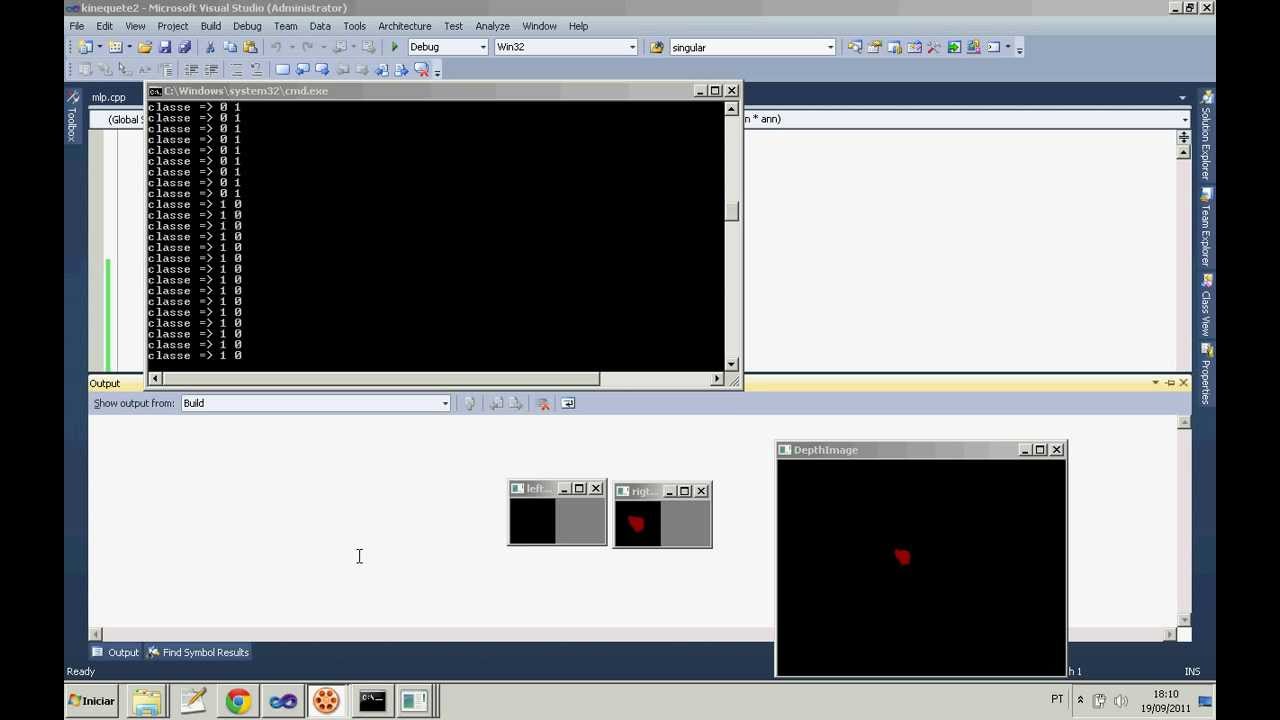Clear all output with red X icon

[x=543, y=403]
